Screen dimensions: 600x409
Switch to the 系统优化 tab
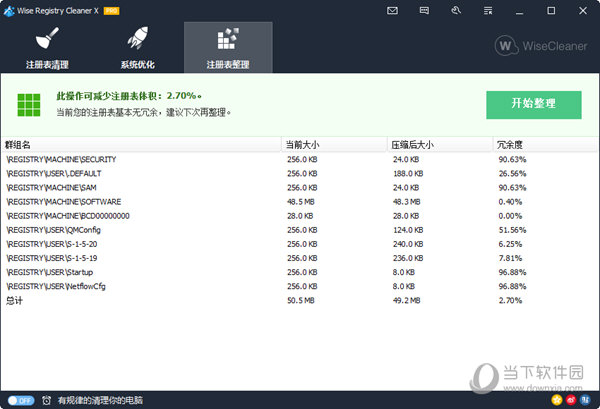138,47
